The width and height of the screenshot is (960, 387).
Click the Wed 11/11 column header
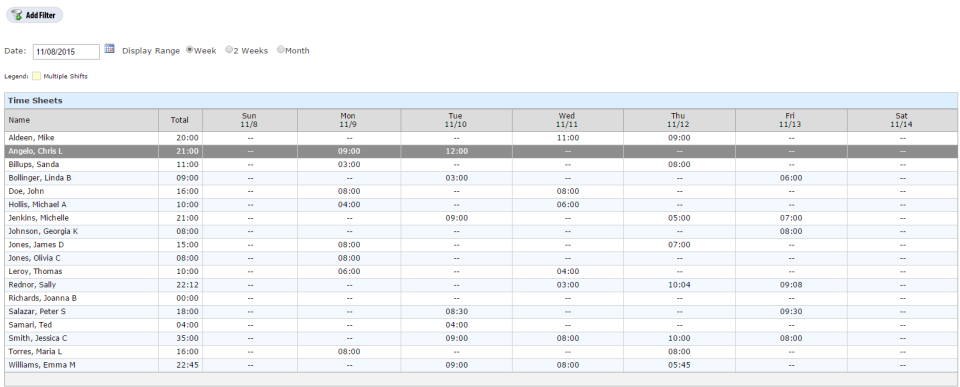point(568,121)
